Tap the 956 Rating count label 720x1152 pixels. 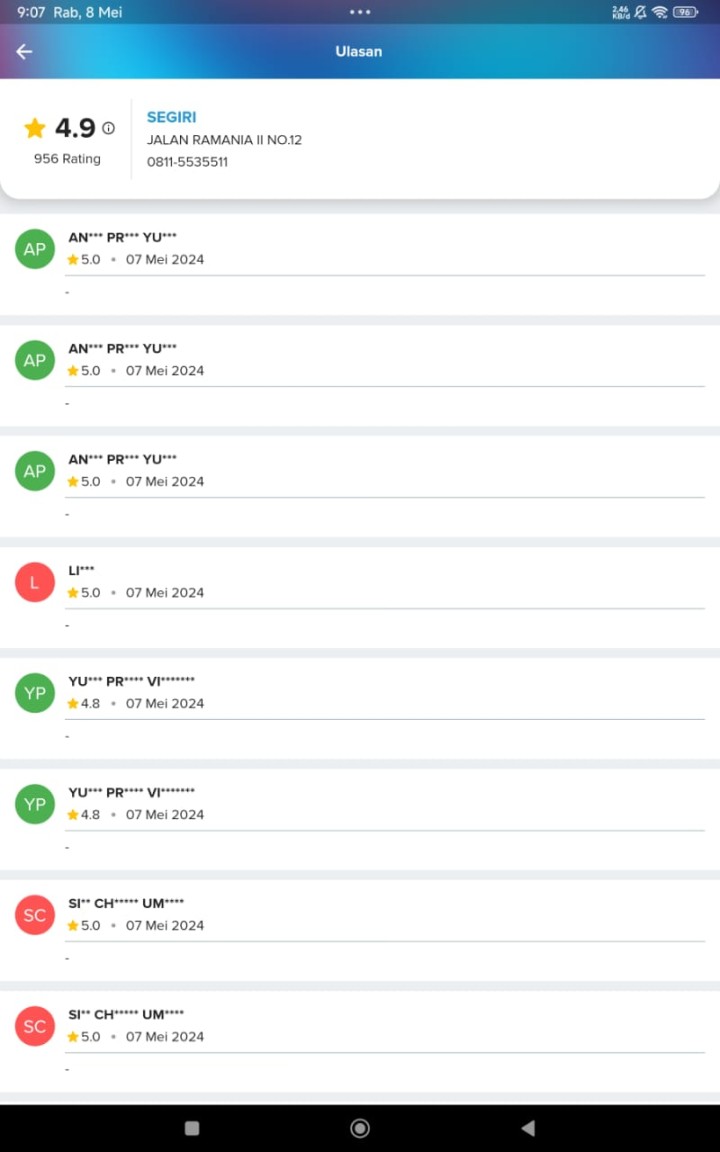pyautogui.click(x=67, y=159)
